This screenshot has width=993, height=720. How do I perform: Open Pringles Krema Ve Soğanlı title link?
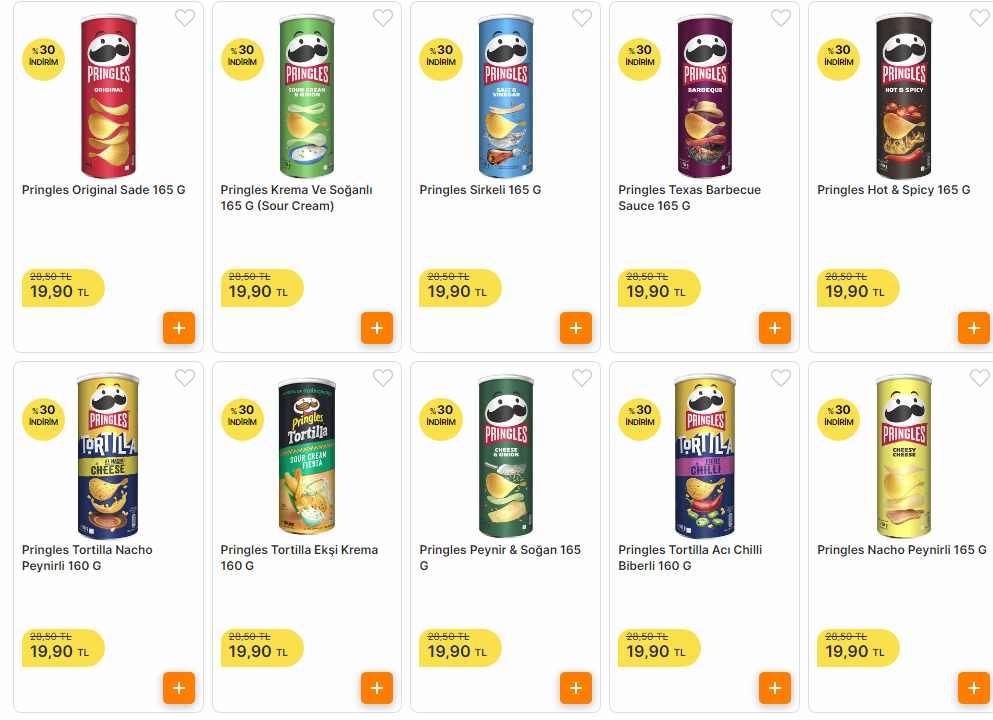(296, 198)
